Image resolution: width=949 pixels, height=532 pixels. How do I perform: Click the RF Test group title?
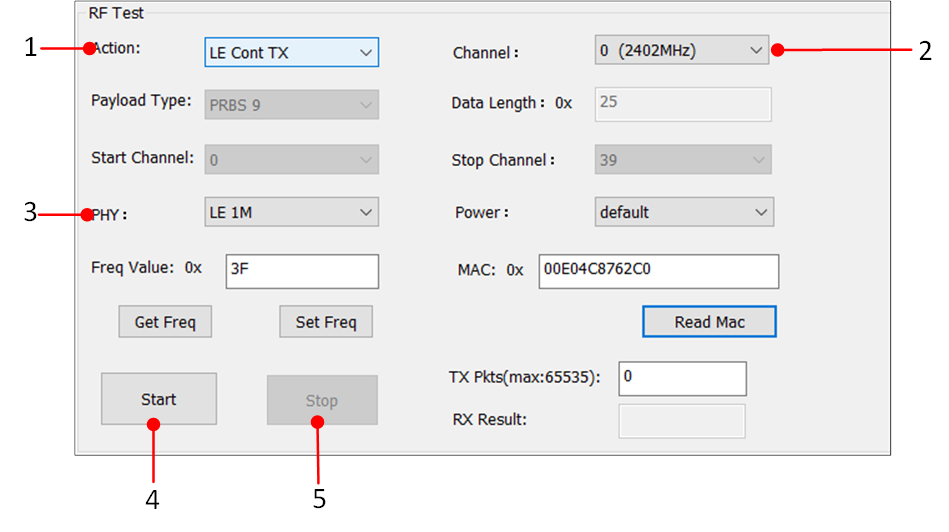click(116, 13)
